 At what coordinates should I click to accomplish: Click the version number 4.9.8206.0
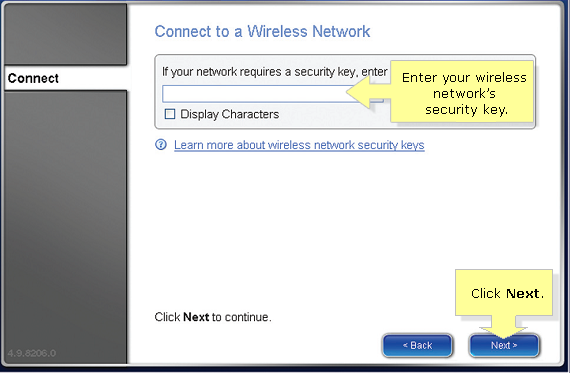click(32, 353)
